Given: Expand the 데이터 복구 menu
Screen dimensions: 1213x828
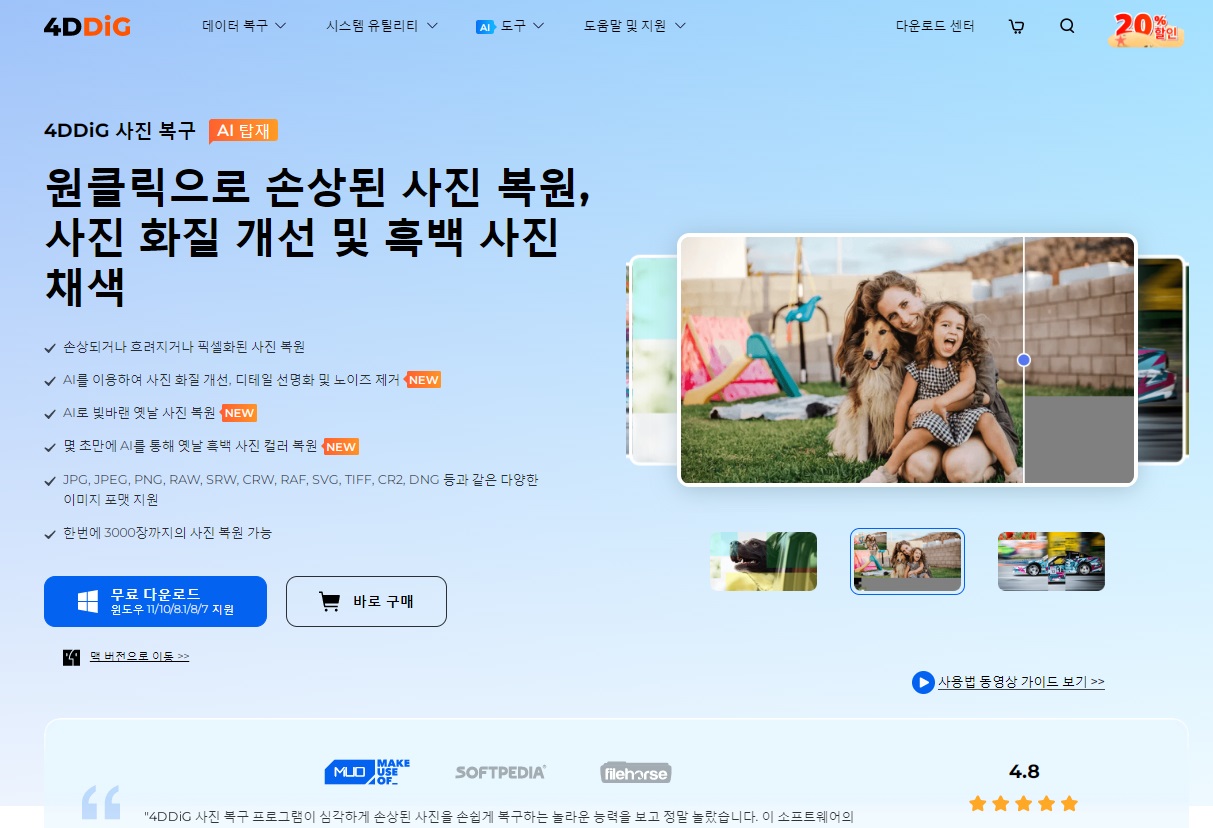Looking at the screenshot, I should point(244,26).
